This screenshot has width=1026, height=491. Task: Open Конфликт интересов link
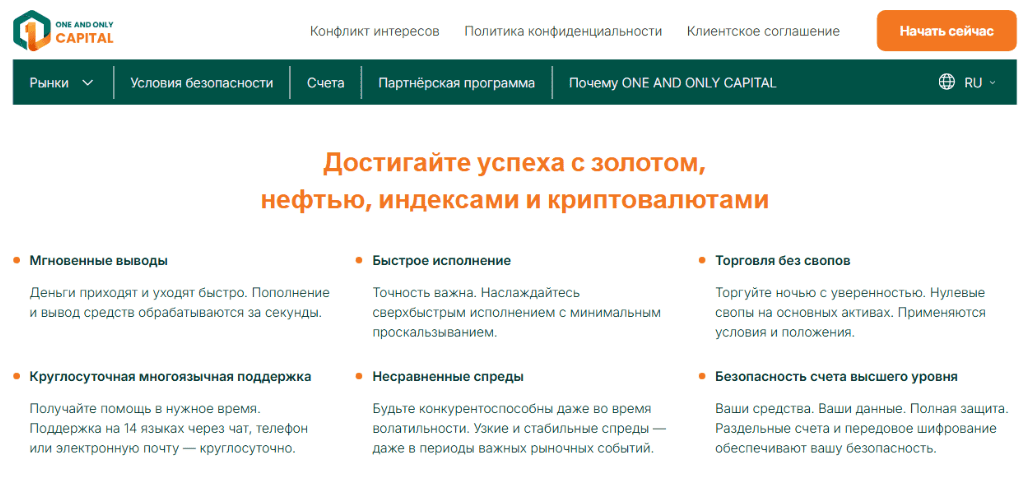click(x=375, y=31)
